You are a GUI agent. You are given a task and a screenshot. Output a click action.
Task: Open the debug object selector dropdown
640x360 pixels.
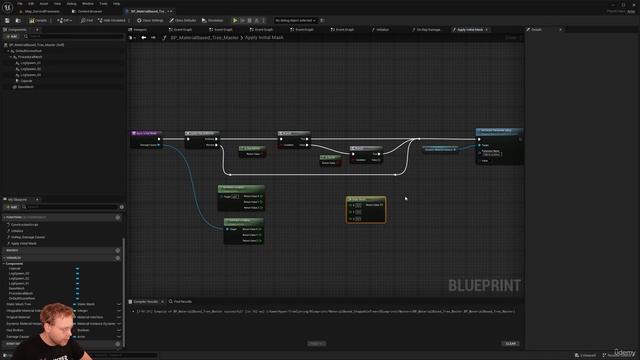tap(296, 20)
